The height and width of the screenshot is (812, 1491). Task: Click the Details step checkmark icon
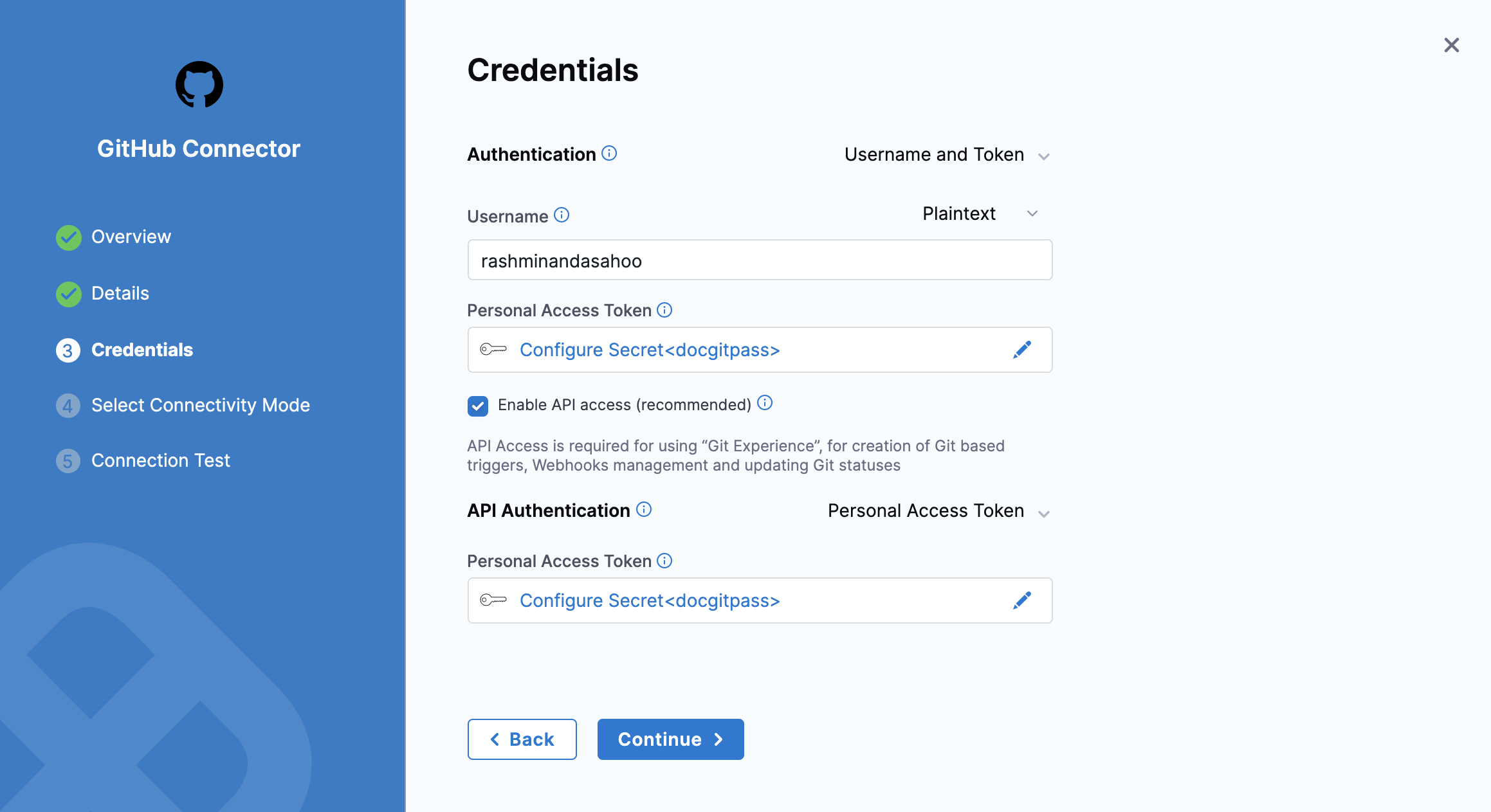coord(67,293)
